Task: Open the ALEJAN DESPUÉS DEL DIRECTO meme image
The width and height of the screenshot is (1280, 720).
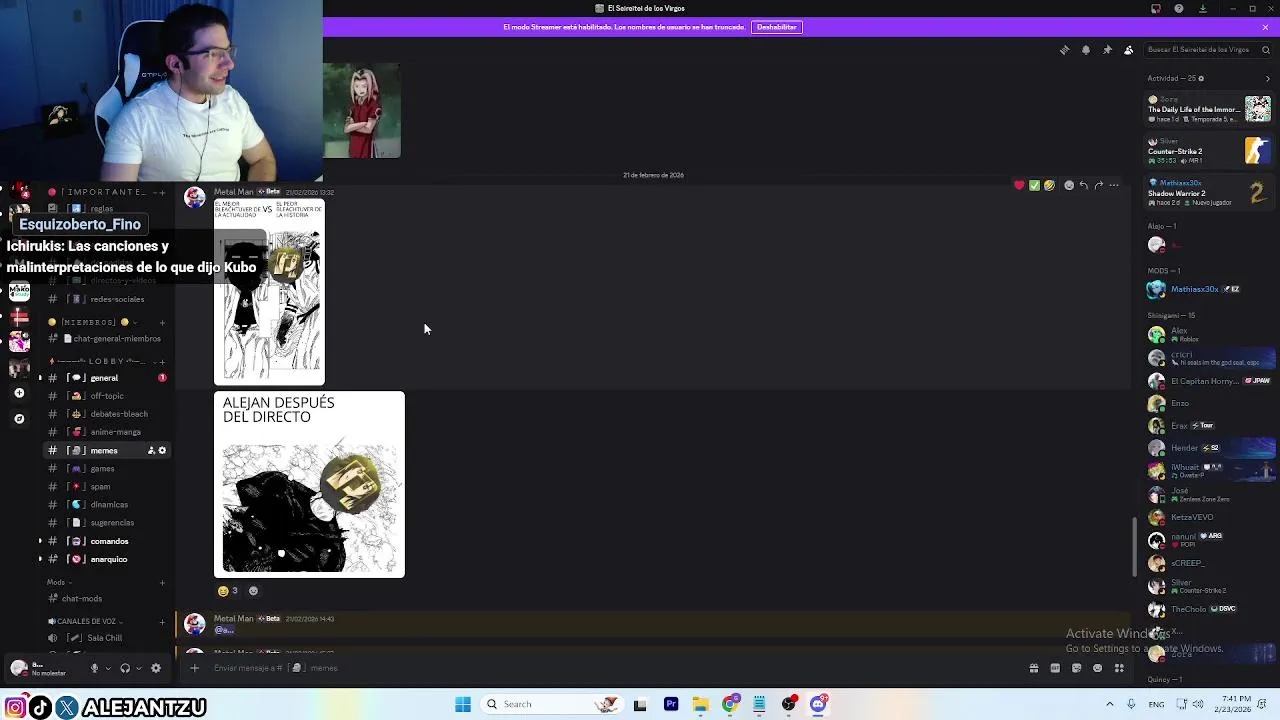Action: (x=309, y=484)
